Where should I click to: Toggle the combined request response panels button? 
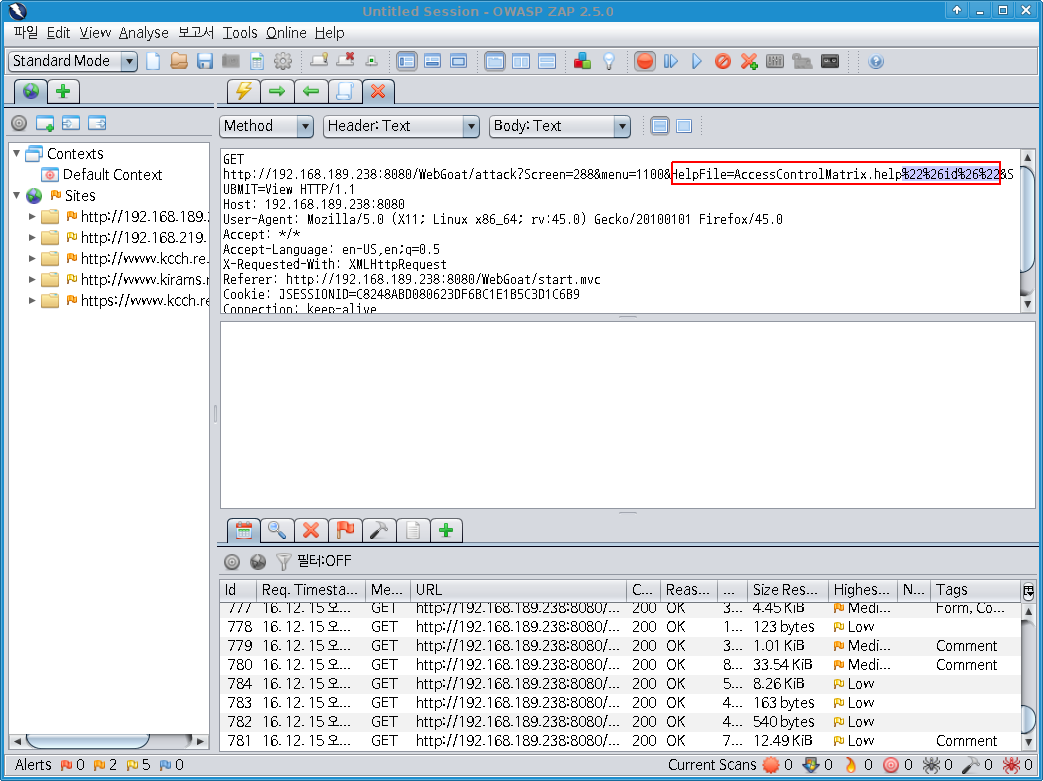[495, 61]
